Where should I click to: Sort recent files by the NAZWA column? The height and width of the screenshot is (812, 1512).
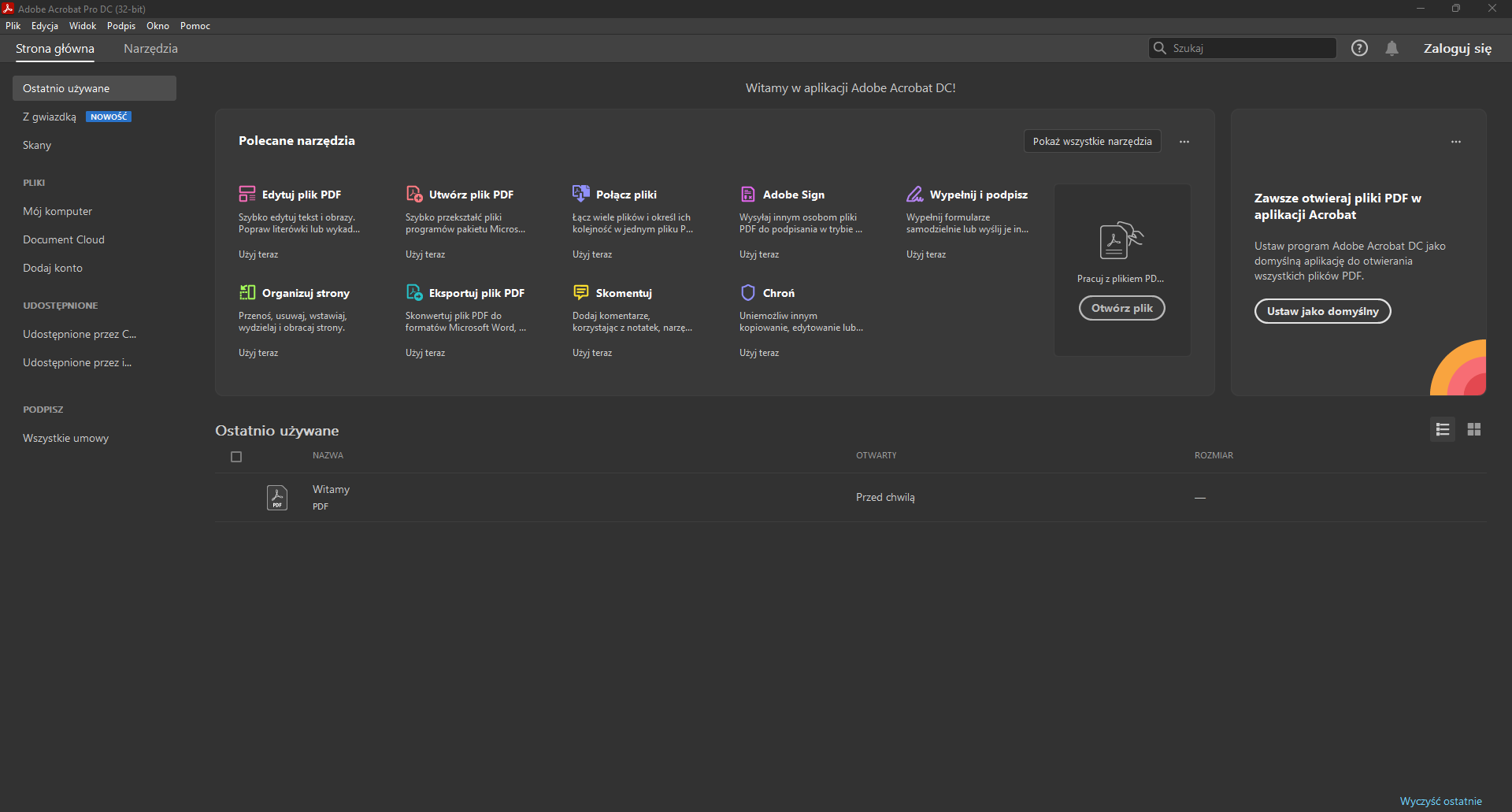click(328, 455)
